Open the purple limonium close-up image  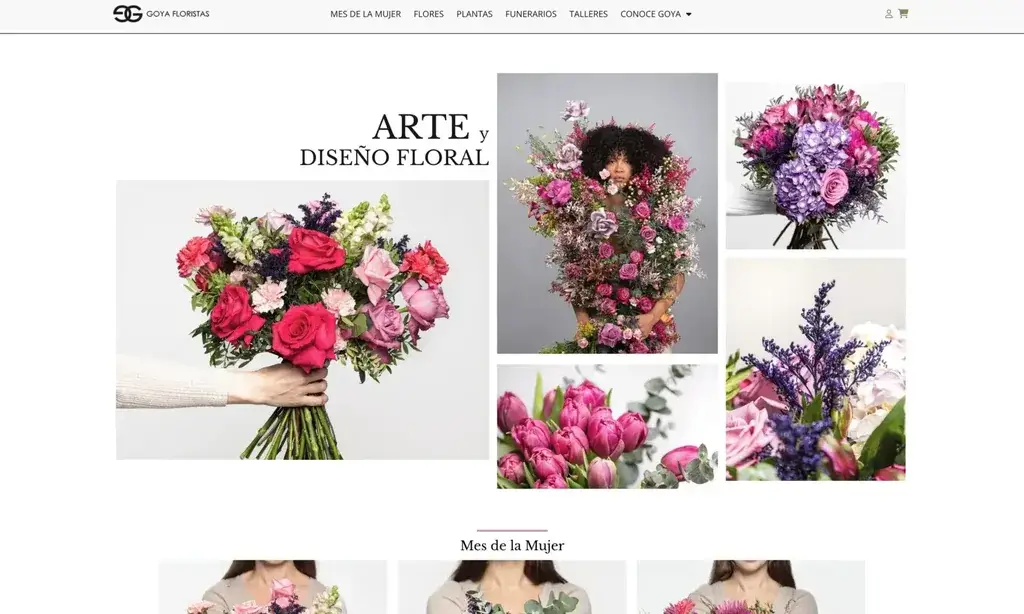point(816,370)
